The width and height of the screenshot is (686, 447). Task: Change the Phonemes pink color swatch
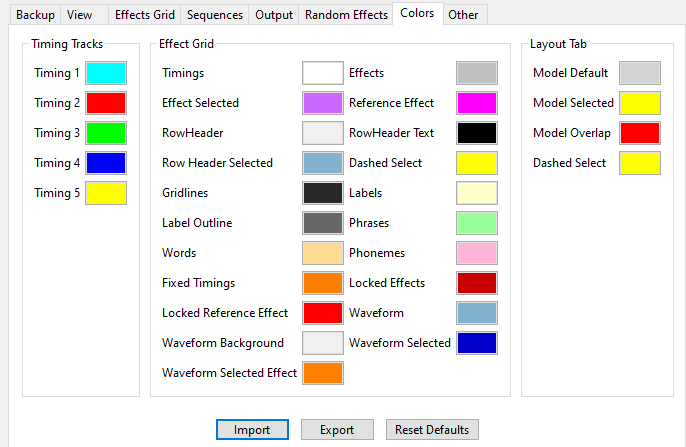coord(477,253)
